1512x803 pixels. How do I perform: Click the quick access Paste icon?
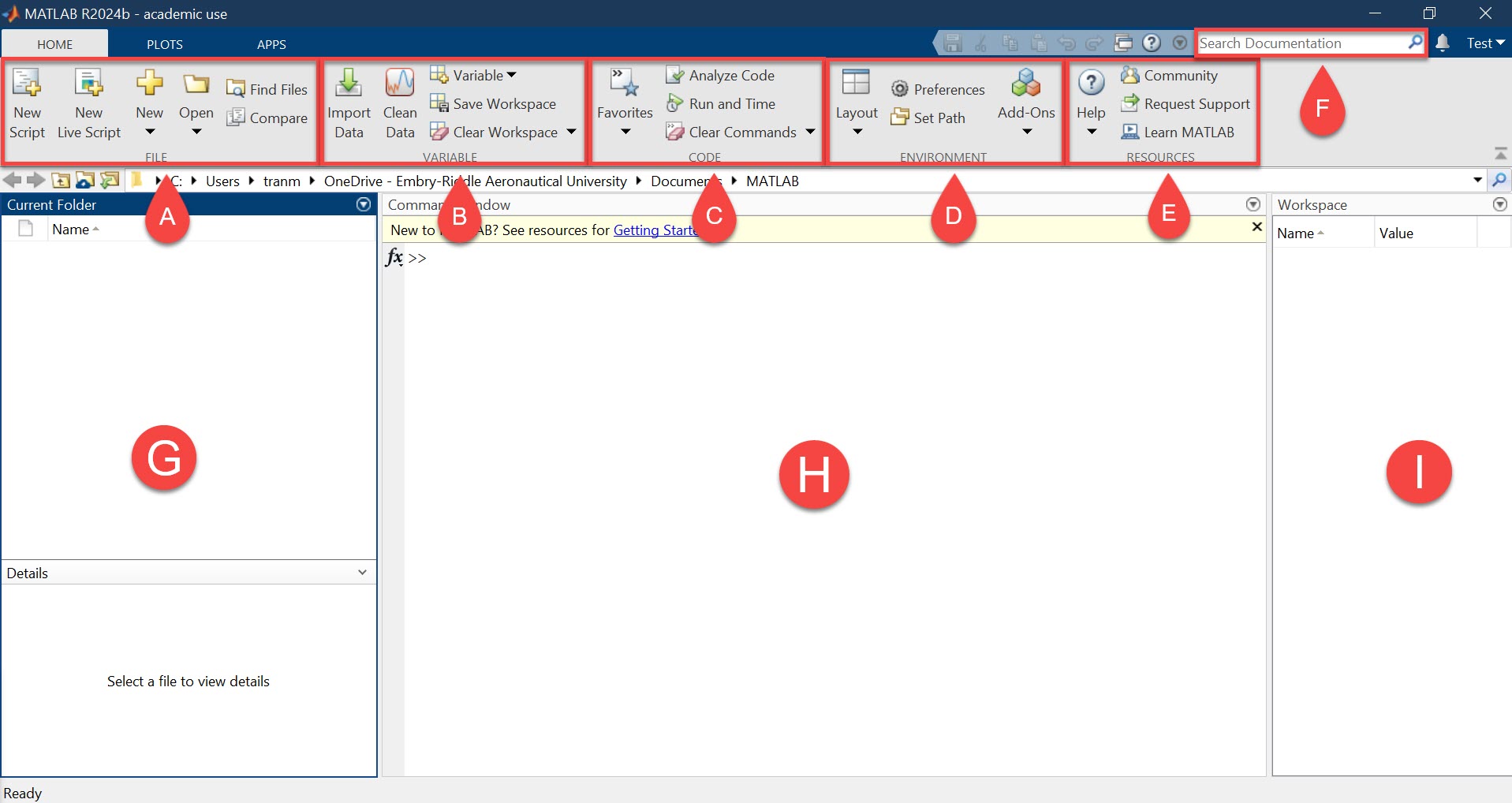point(1038,43)
